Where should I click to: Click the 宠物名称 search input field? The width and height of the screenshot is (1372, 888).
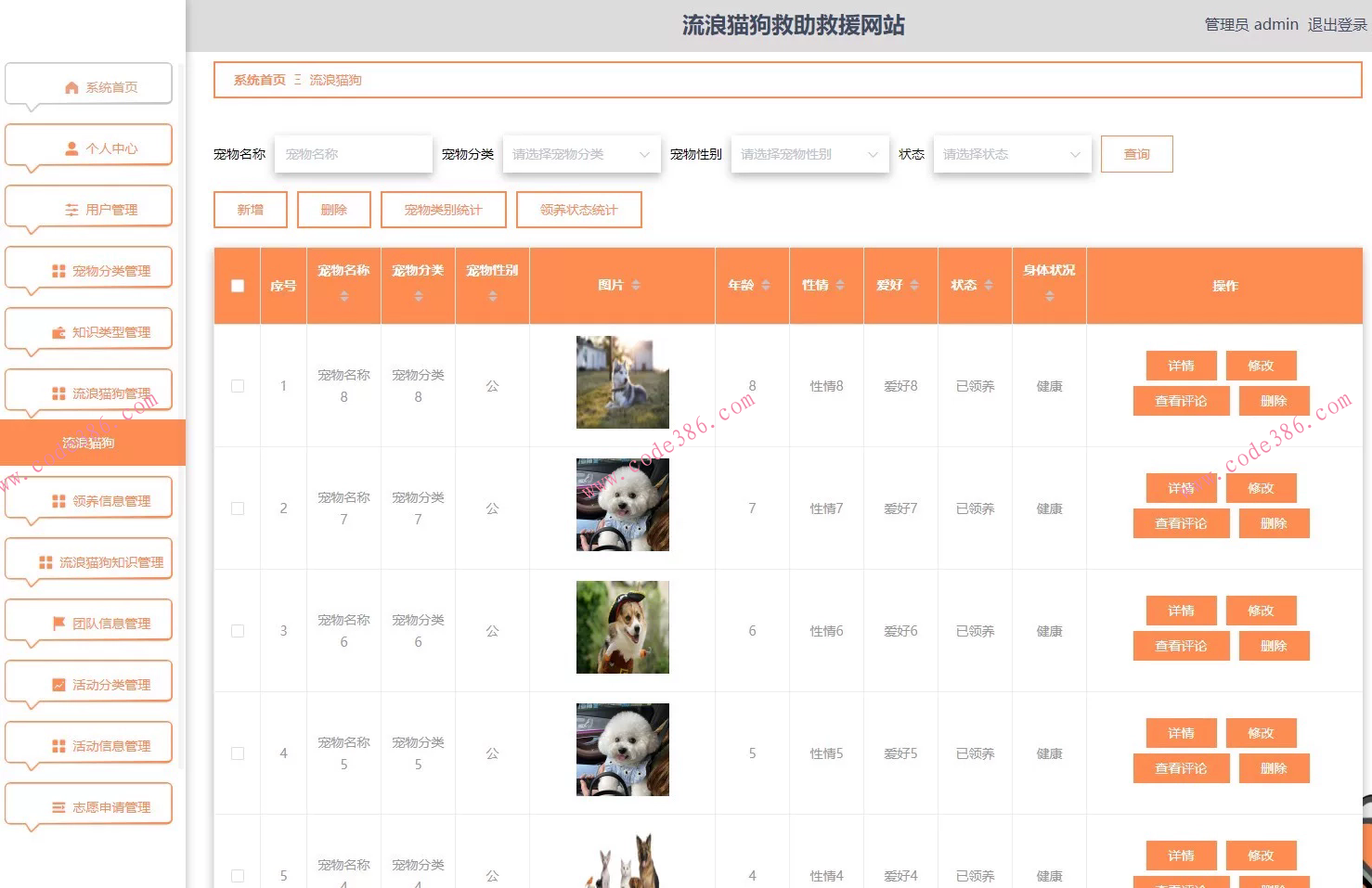click(354, 154)
